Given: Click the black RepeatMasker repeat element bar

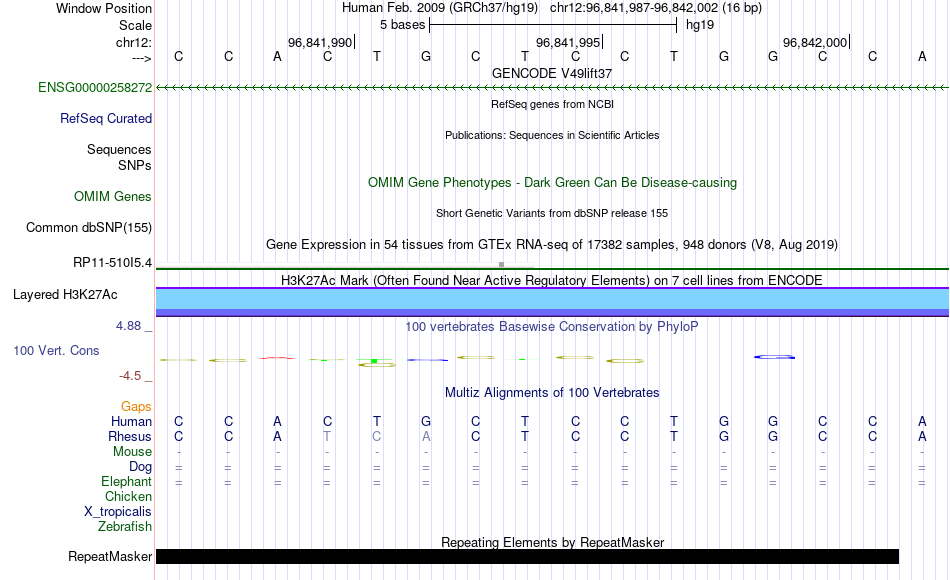Looking at the screenshot, I should (527, 556).
